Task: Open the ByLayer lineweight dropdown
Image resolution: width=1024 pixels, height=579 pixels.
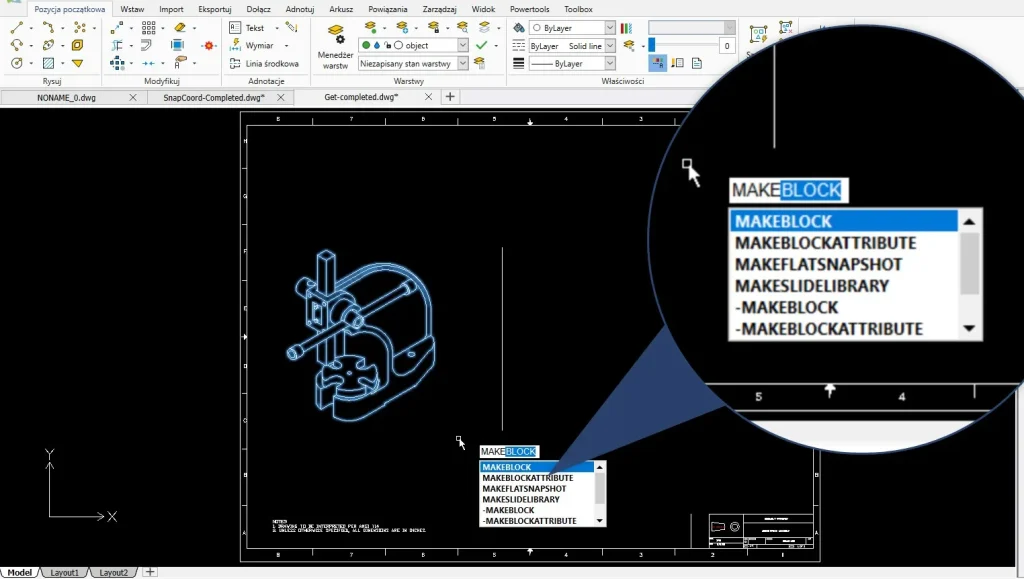Action: (x=609, y=63)
